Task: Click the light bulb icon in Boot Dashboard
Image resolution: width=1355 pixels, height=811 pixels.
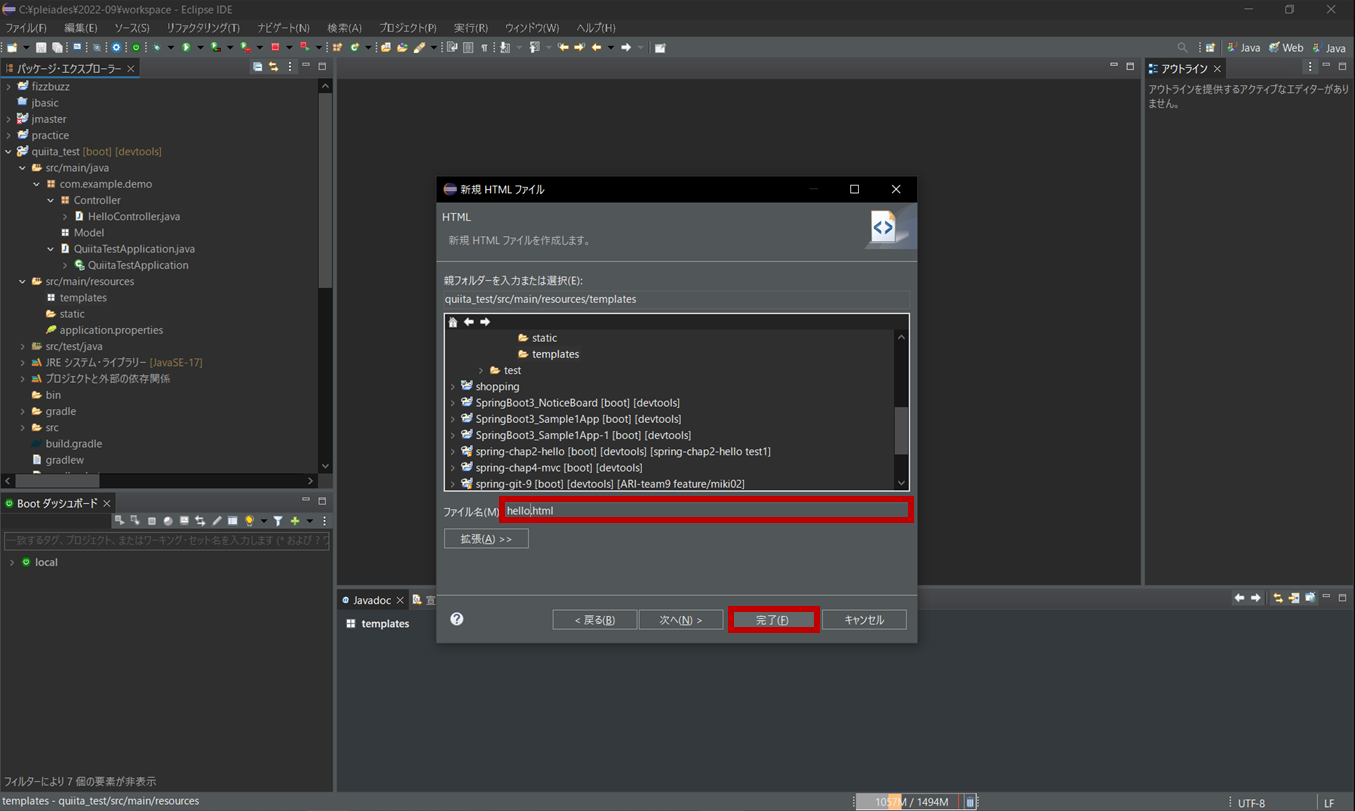Action: coord(249,521)
